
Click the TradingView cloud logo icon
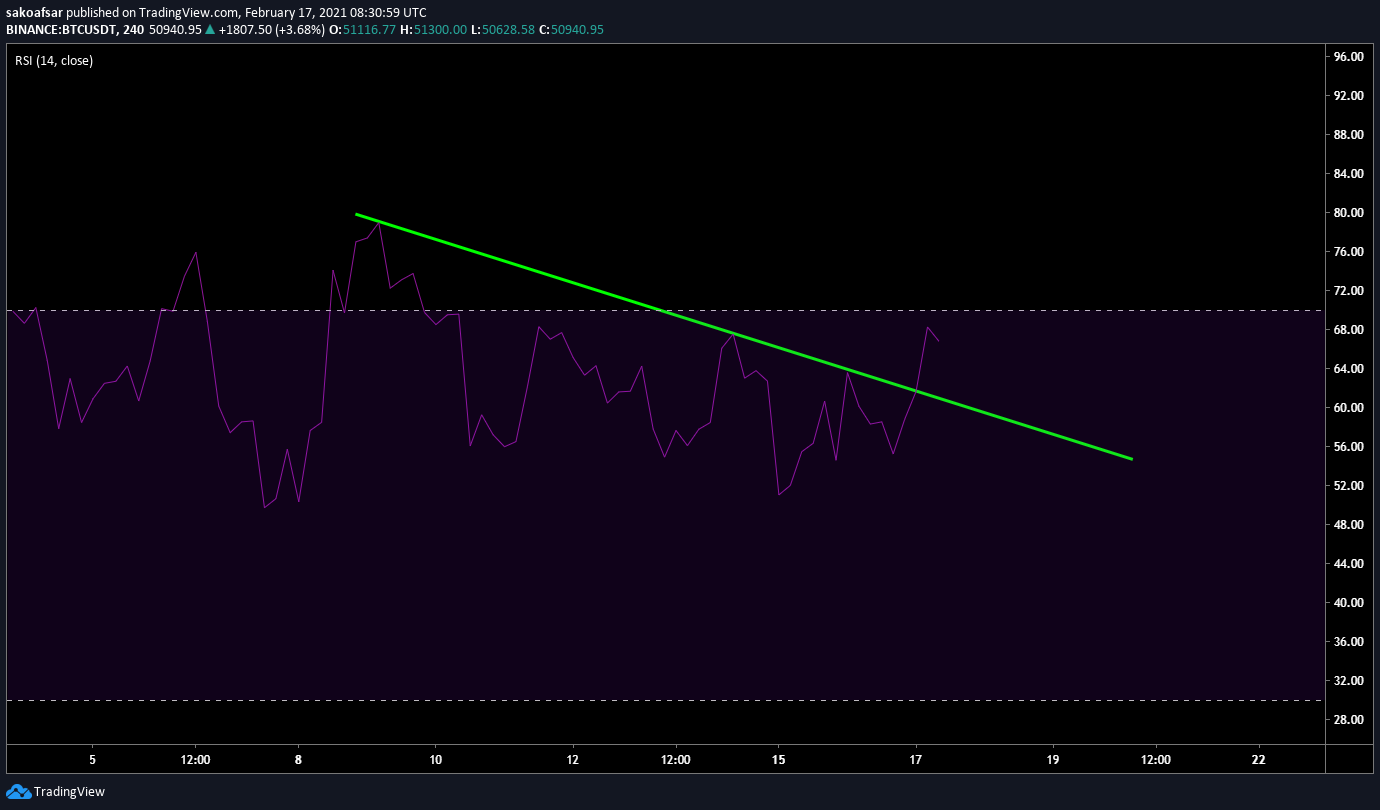pyautogui.click(x=18, y=791)
